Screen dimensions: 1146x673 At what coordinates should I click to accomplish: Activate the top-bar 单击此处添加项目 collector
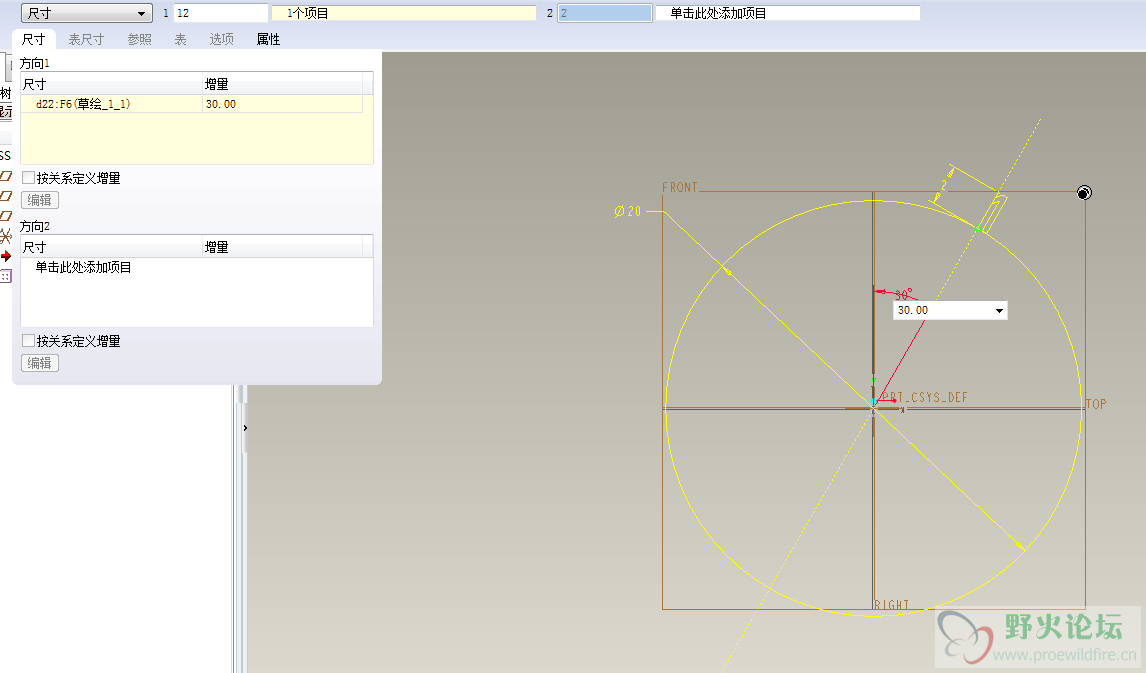788,13
